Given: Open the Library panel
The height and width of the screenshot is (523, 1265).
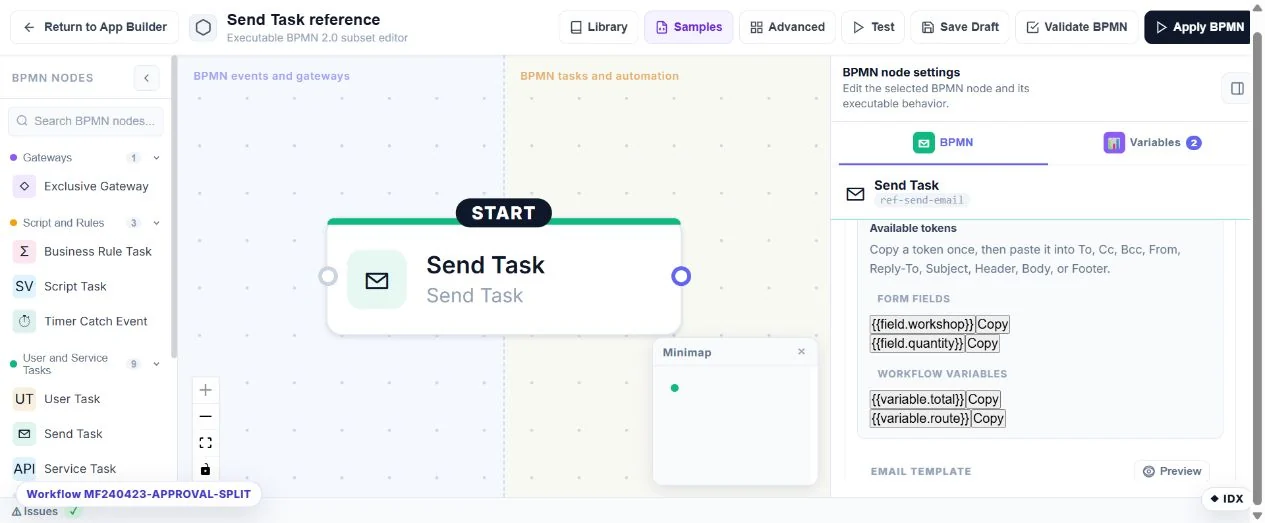Looking at the screenshot, I should [x=598, y=27].
